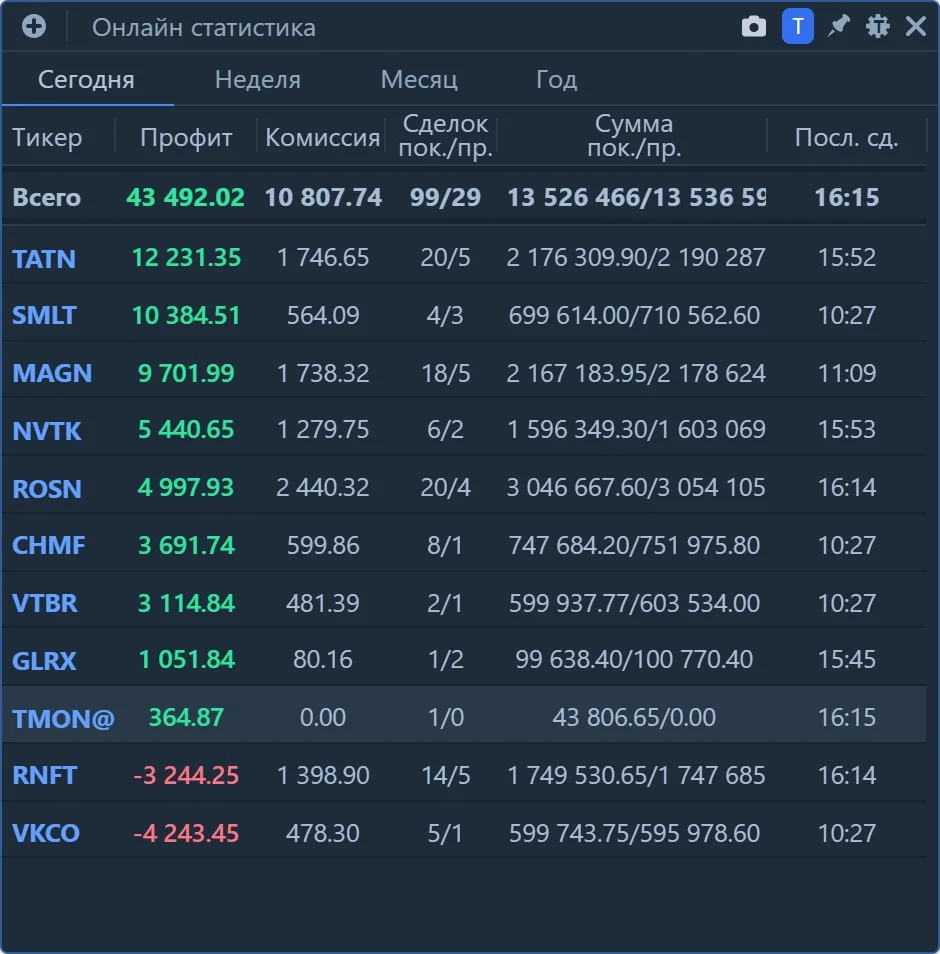Close the Онлайн статистика panel
The image size is (940, 954).
[916, 26]
